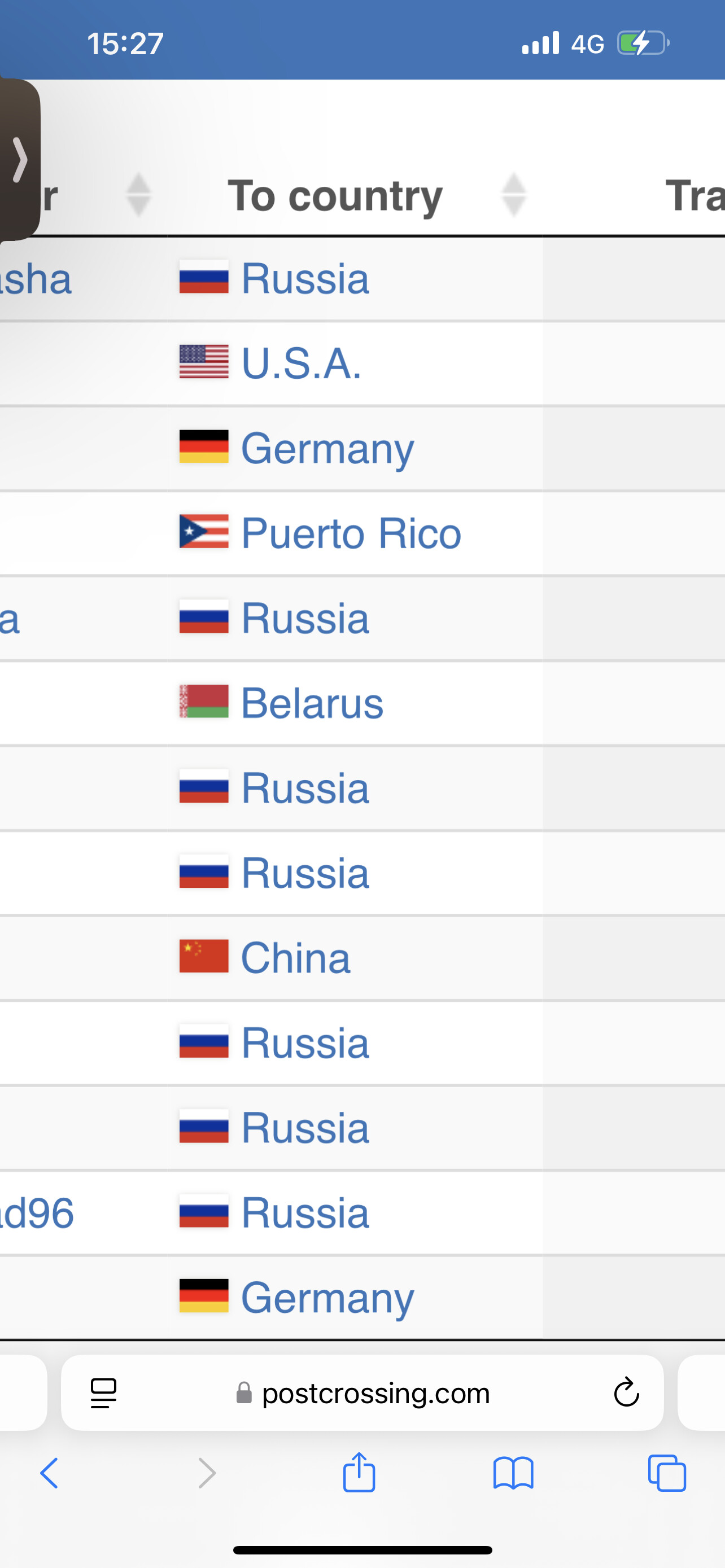The width and height of the screenshot is (725, 1568).
Task: Open the Puerto Rico country link
Action: click(x=351, y=533)
